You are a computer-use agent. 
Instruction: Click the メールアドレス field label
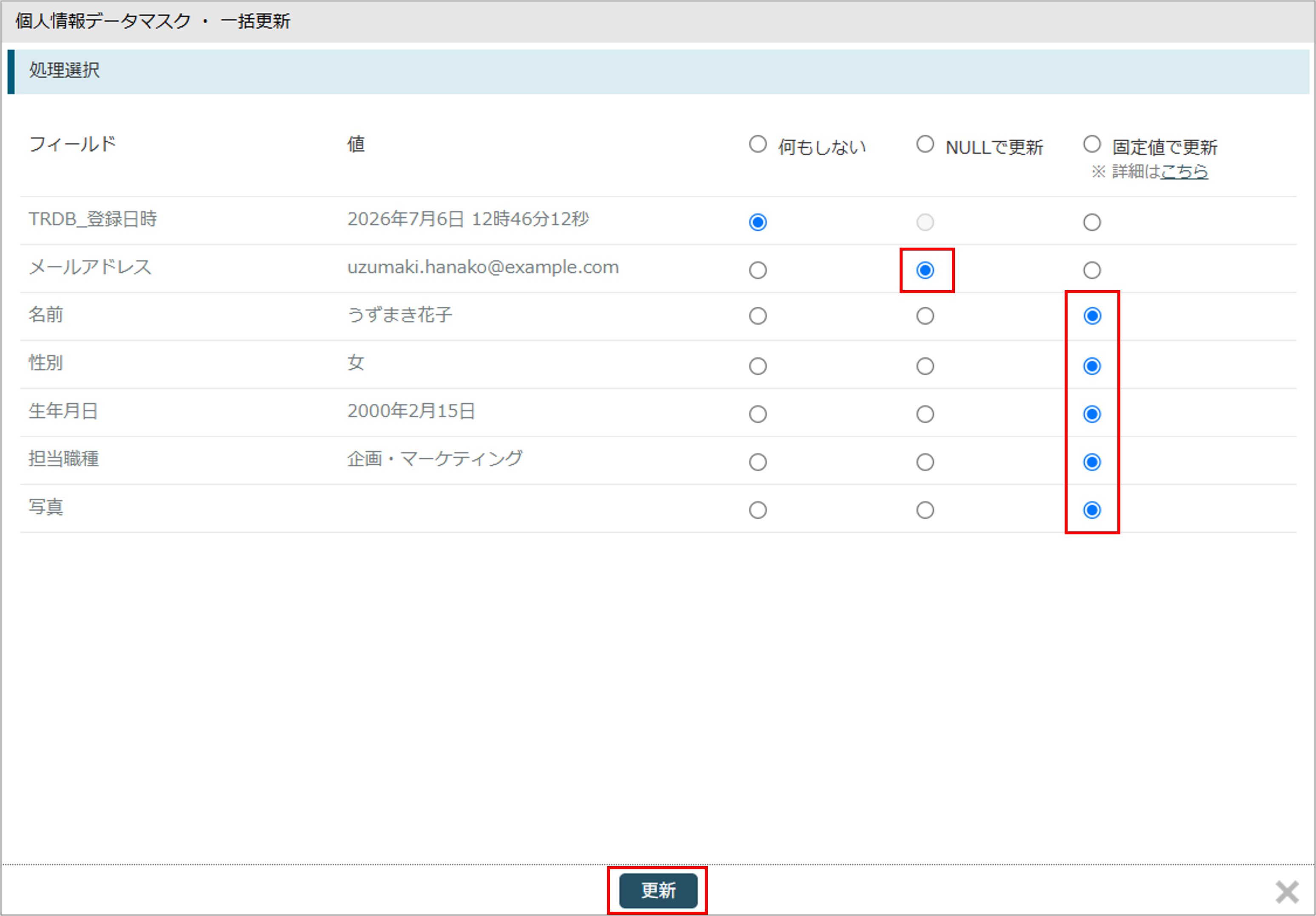[x=90, y=267]
